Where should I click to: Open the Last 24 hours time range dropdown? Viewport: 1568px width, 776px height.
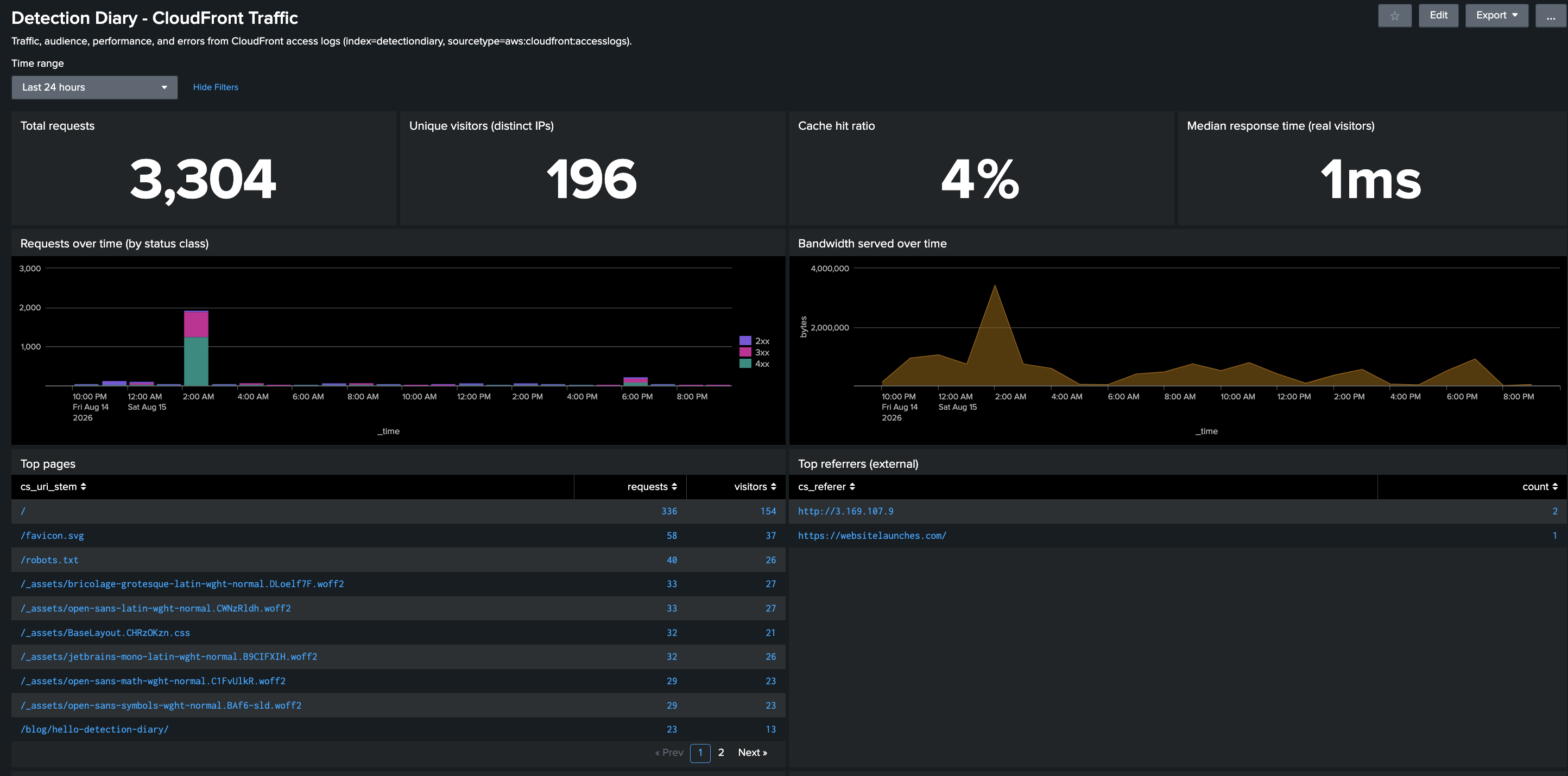94,87
